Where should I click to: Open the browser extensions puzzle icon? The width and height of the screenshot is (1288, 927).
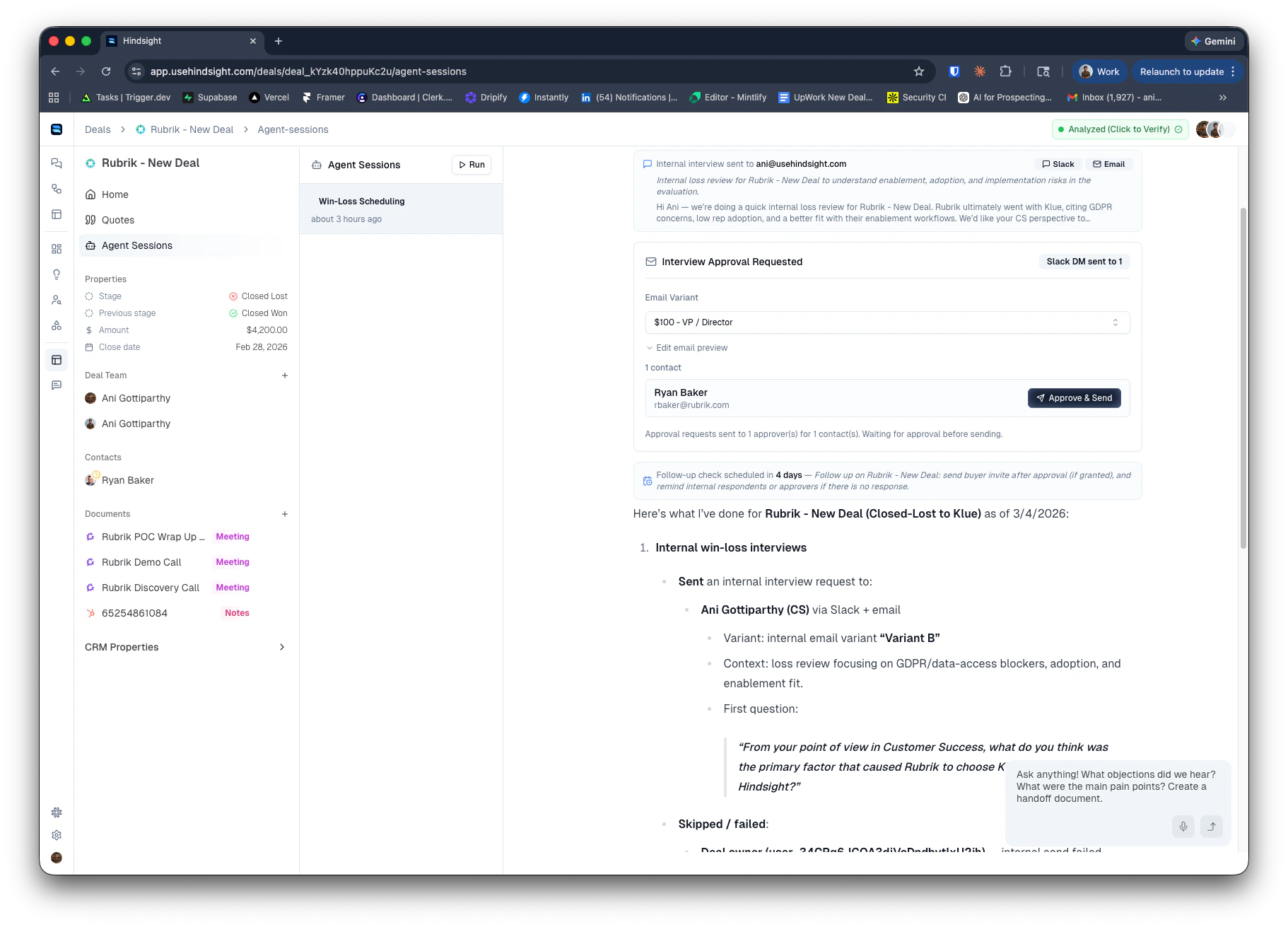pos(1006,71)
